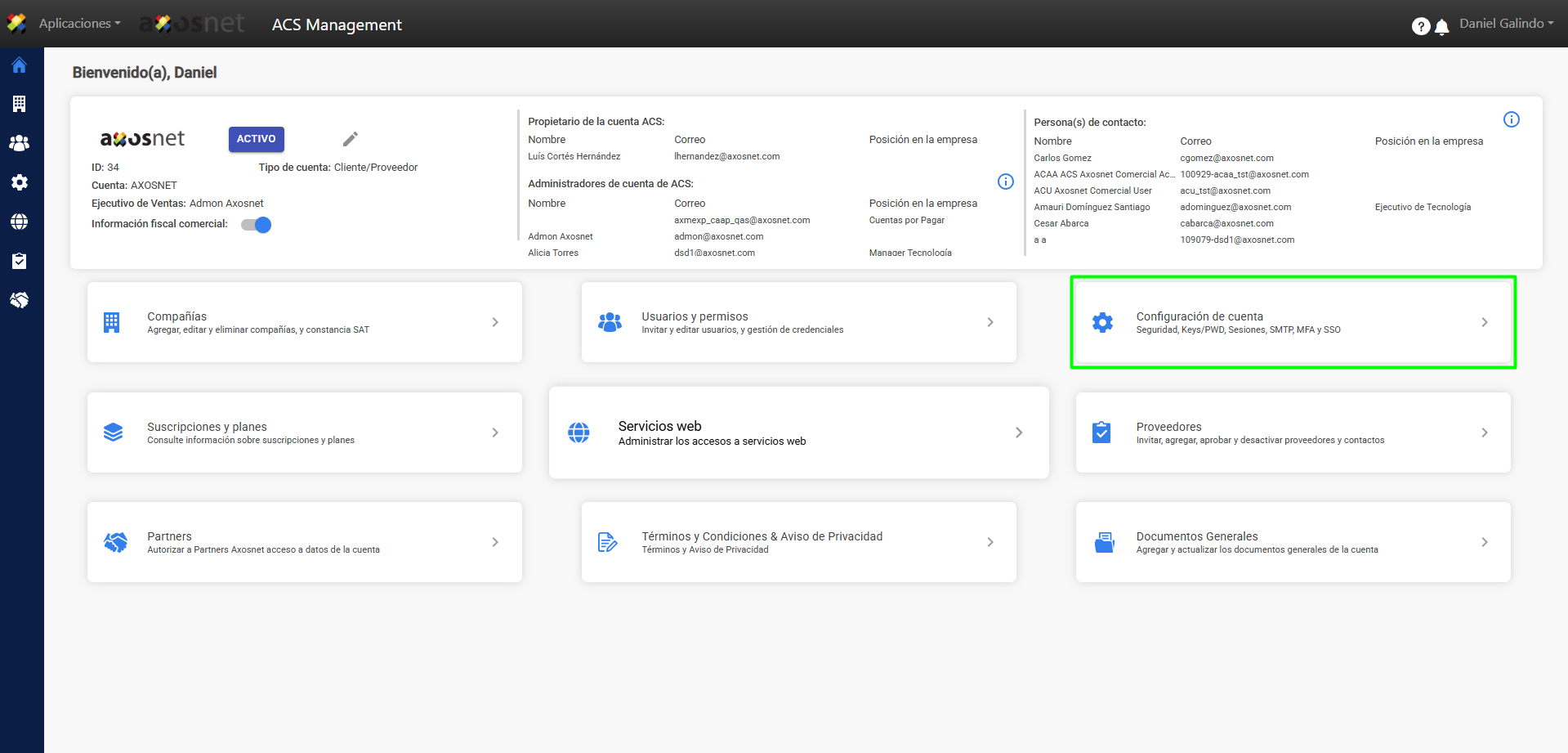Click the handshake partners icon in sidebar
This screenshot has width=1568, height=753.
tap(20, 300)
